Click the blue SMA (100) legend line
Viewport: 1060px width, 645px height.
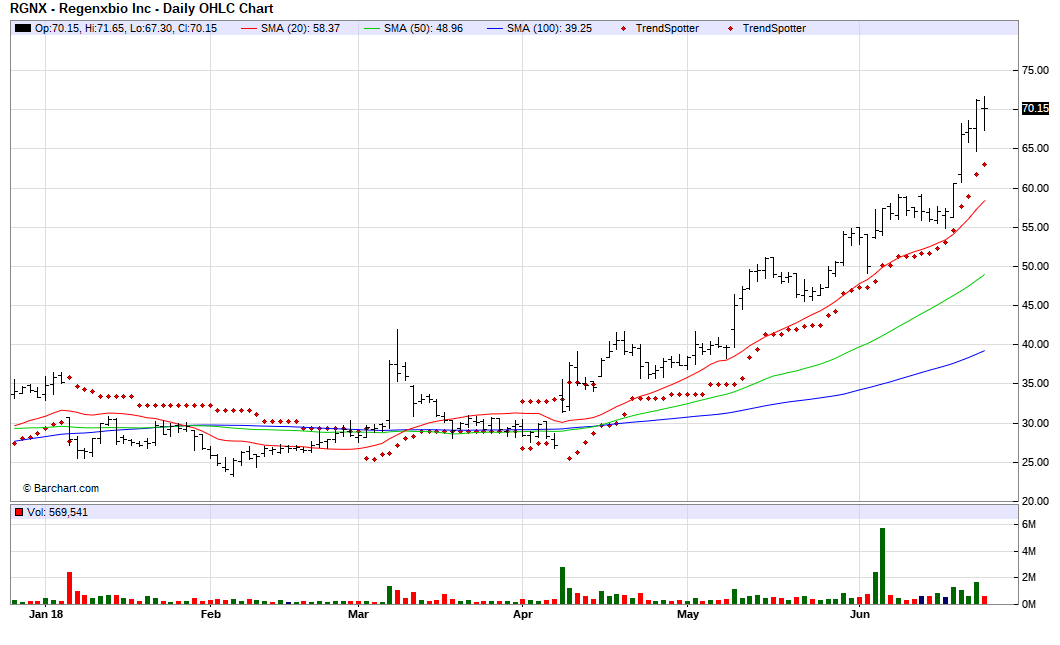tap(496, 28)
